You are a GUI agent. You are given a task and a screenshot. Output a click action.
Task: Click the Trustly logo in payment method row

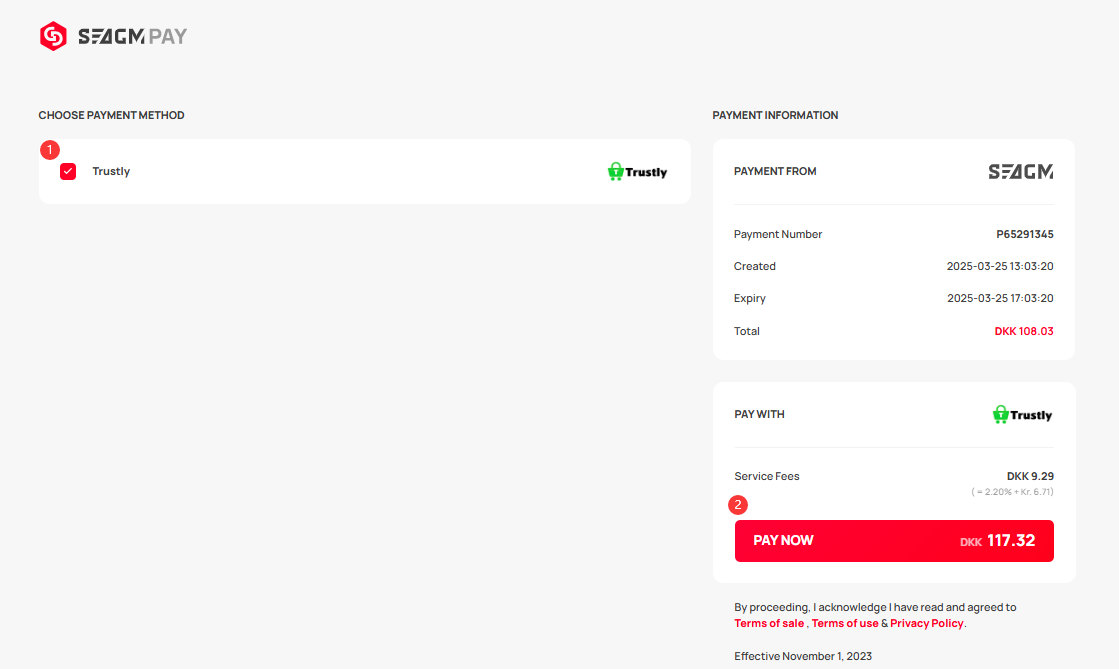point(637,171)
